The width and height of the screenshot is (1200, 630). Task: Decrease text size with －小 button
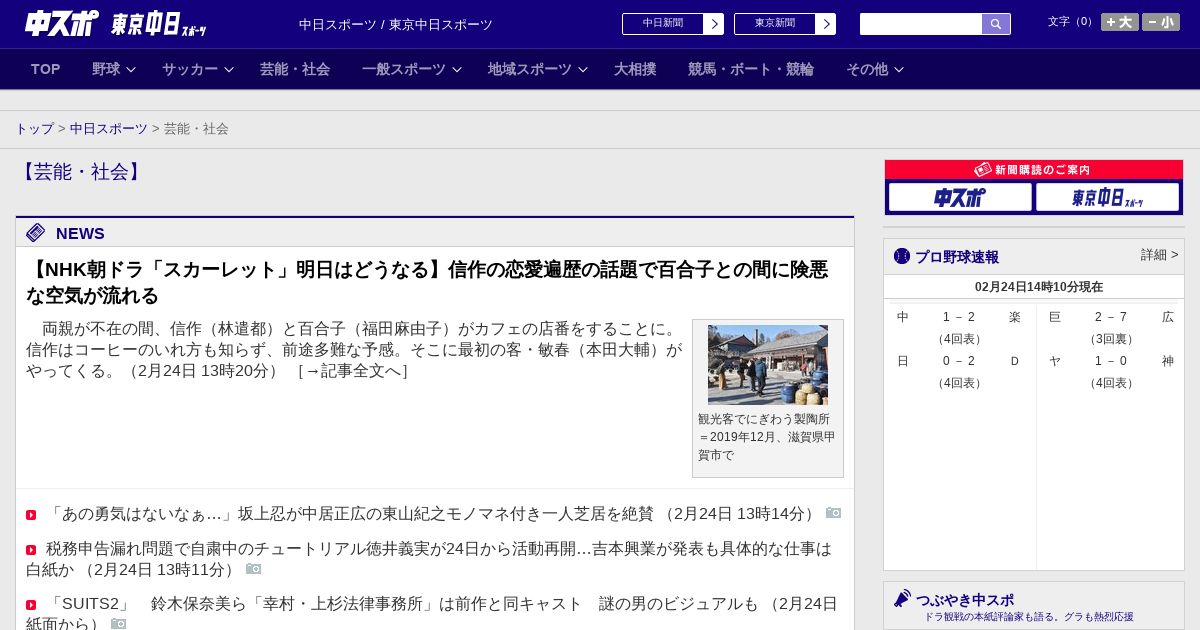point(1161,22)
